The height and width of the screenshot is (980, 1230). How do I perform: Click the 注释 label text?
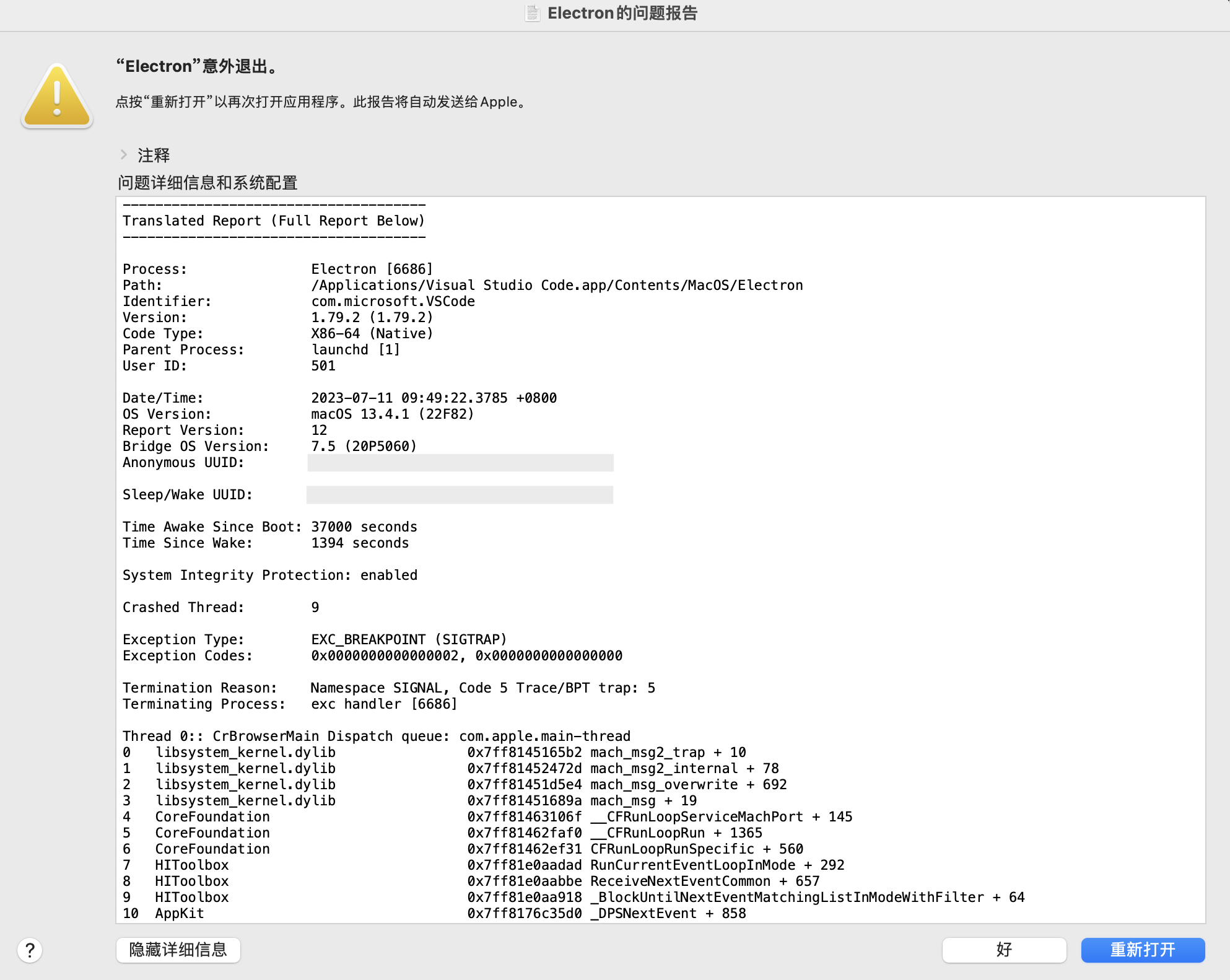tap(154, 155)
